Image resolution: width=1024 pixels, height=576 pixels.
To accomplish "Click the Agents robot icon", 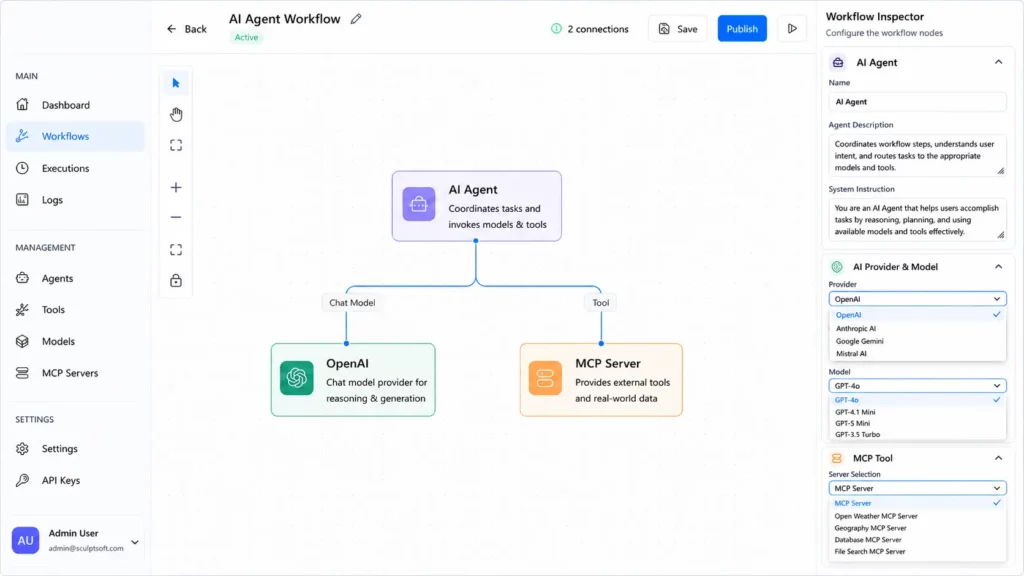I will coord(22,278).
